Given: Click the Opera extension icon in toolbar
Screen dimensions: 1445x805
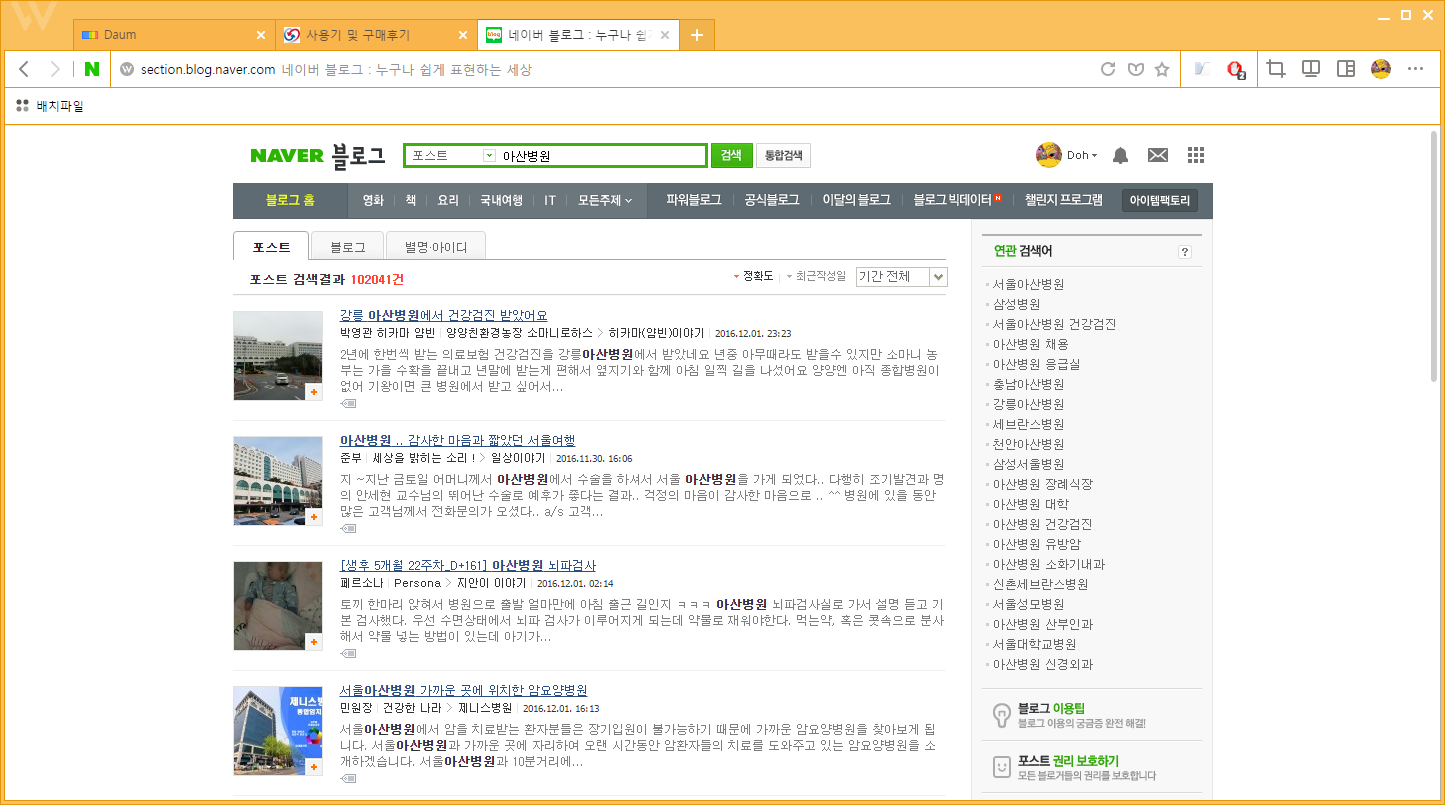Looking at the screenshot, I should click(1236, 69).
